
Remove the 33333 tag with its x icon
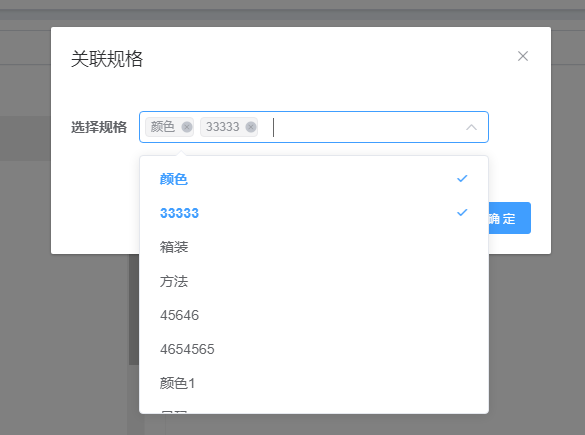(x=251, y=127)
